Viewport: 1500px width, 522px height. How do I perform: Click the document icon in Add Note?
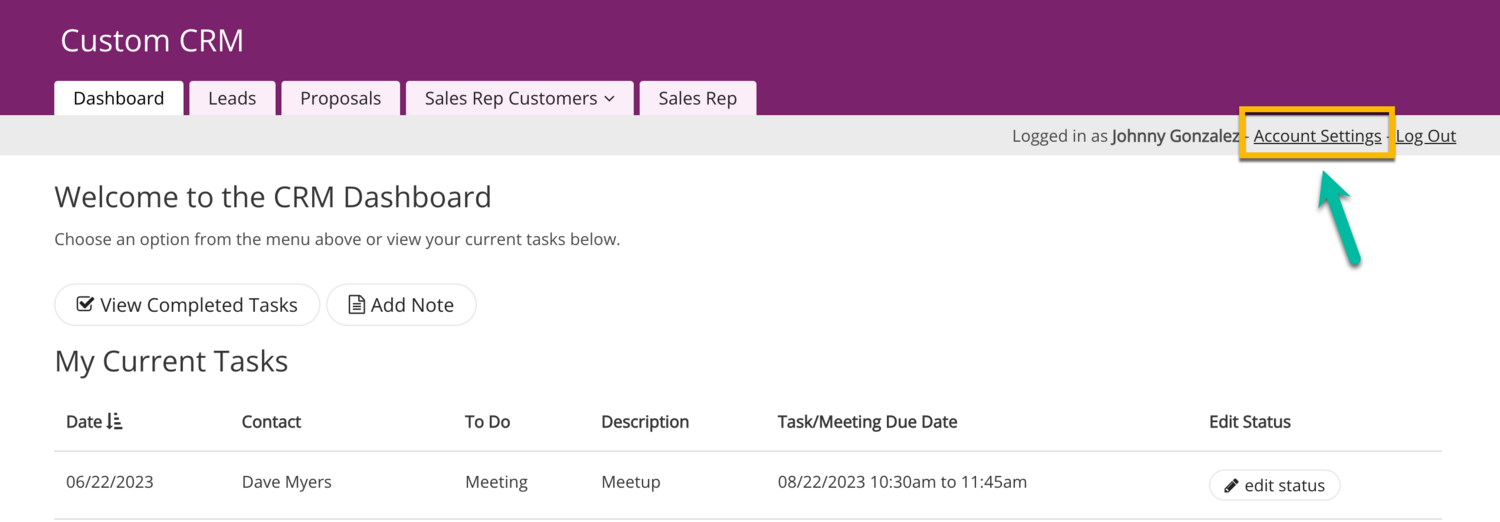[x=356, y=304]
